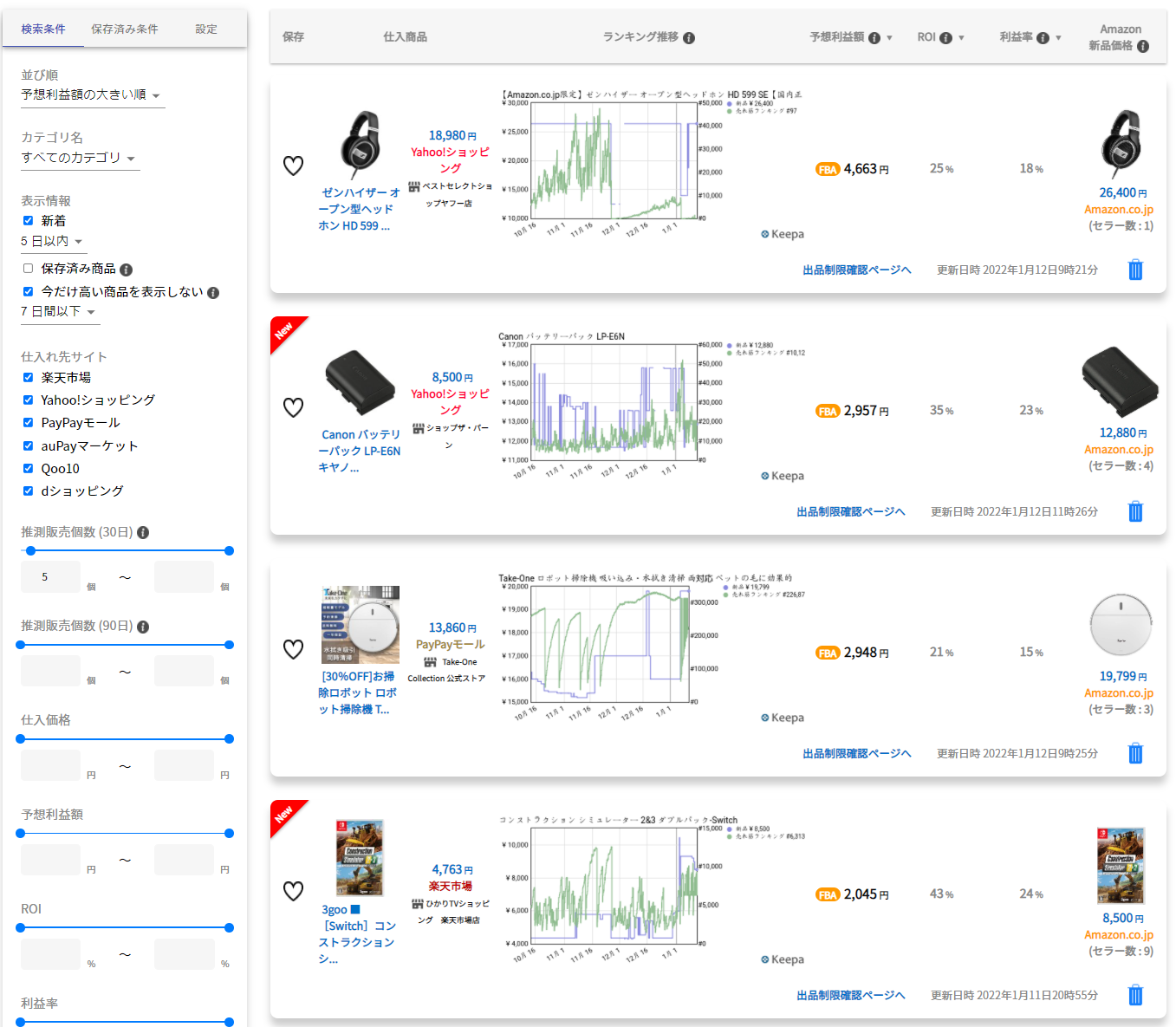Screen dimensions: 1176x1027
Task: Click FBA badge on 4,663円 profit
Action: coord(828,170)
